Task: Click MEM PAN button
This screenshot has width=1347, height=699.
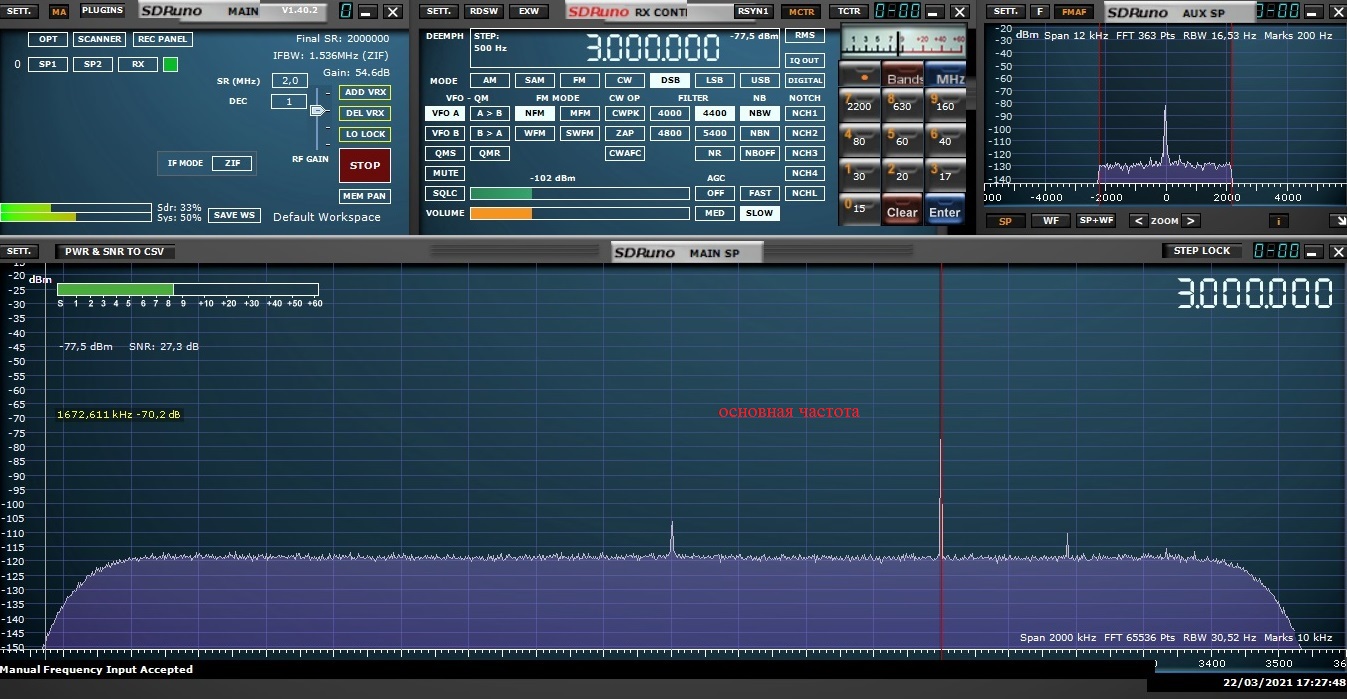Action: click(365, 196)
